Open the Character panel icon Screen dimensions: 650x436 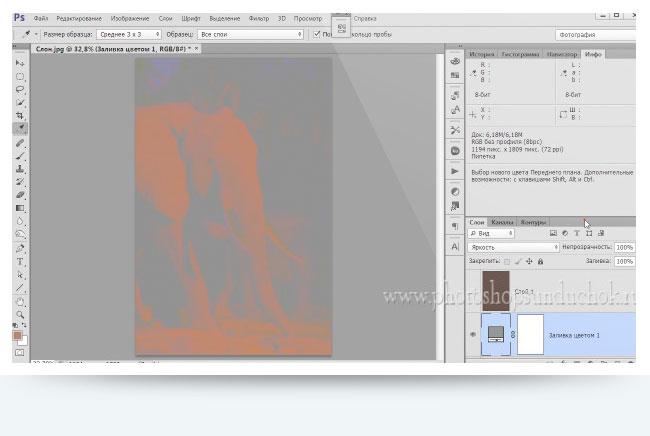pos(455,247)
